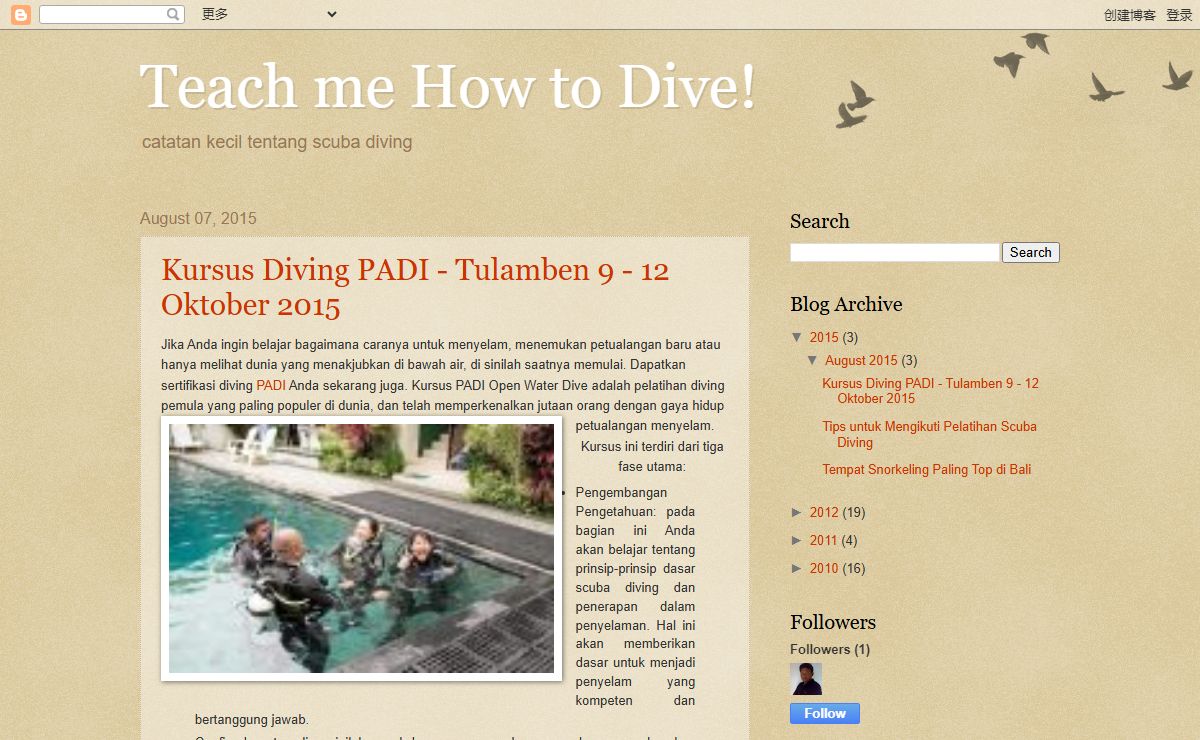
Task: Open the 2011 archive link
Action: 824,540
